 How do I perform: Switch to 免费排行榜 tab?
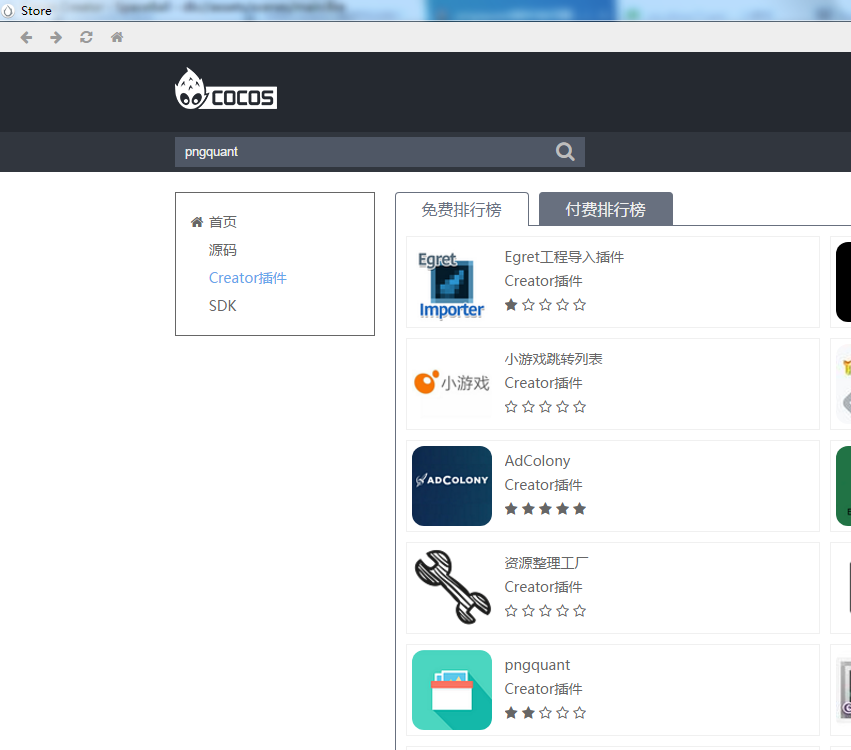[461, 209]
